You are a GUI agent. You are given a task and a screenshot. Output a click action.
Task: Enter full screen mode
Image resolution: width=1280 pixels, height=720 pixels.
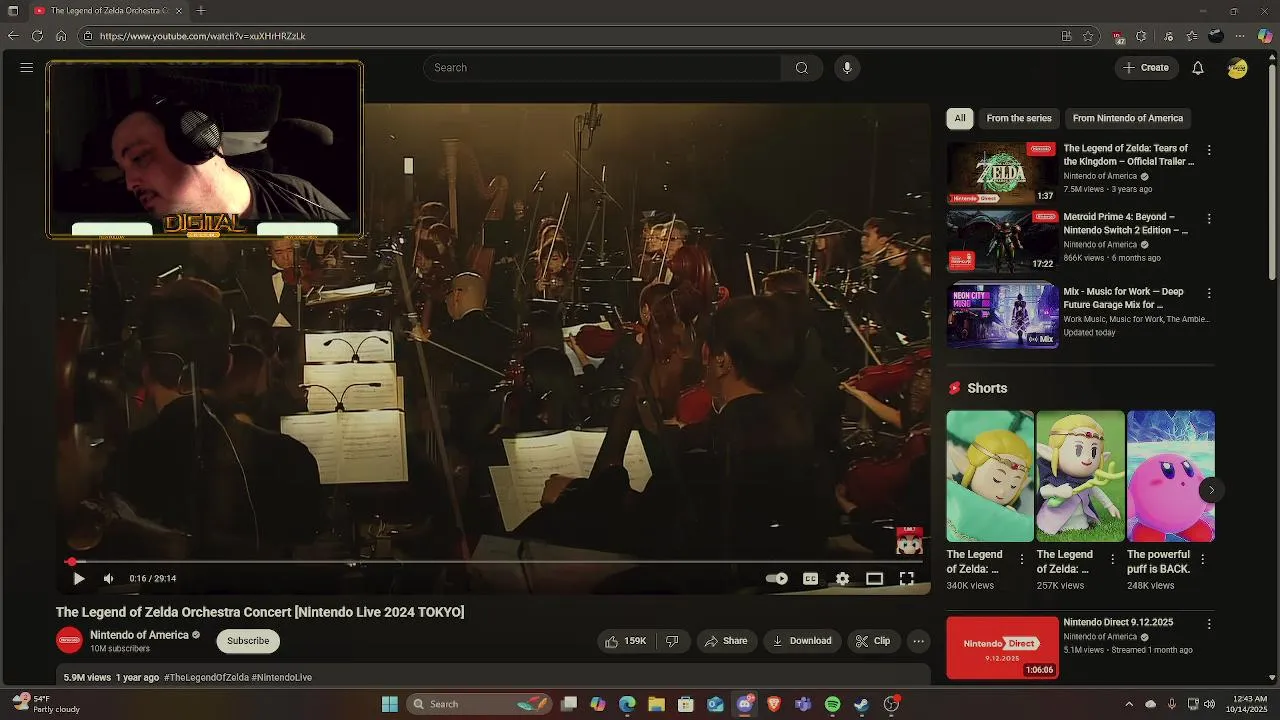[907, 578]
